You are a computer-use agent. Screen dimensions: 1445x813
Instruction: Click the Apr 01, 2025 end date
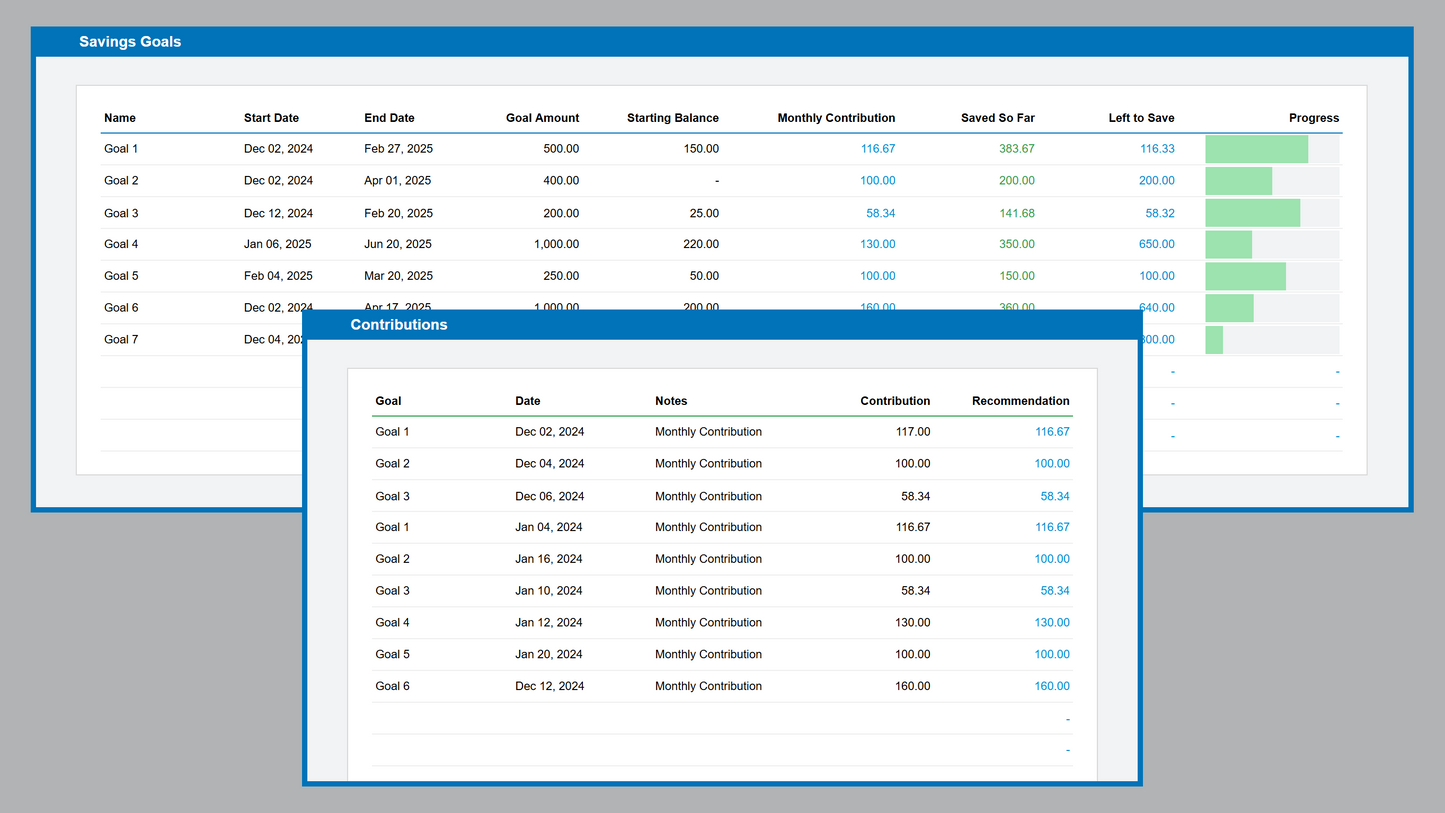coord(397,181)
